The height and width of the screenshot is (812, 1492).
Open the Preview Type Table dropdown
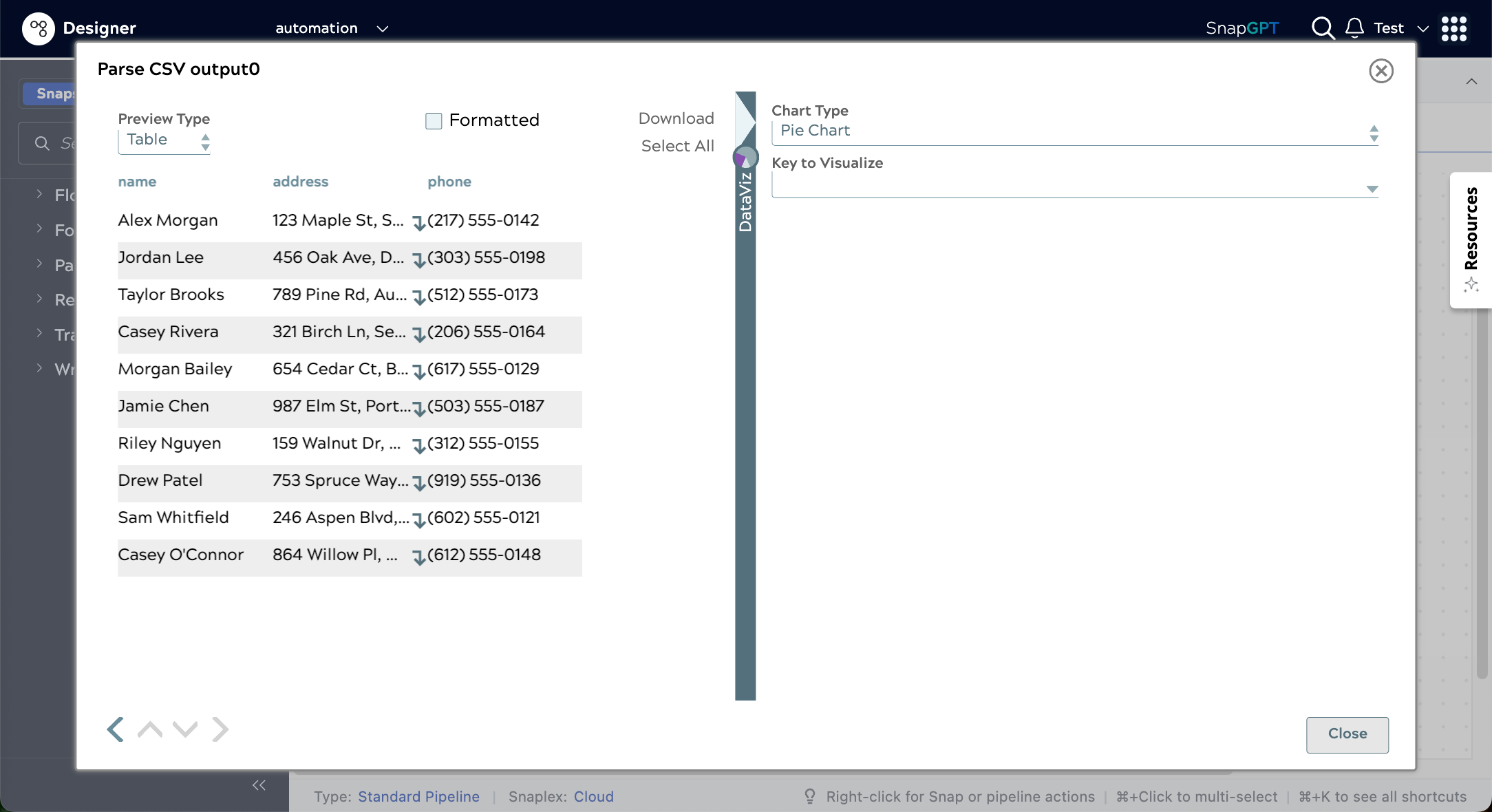pyautogui.click(x=164, y=141)
